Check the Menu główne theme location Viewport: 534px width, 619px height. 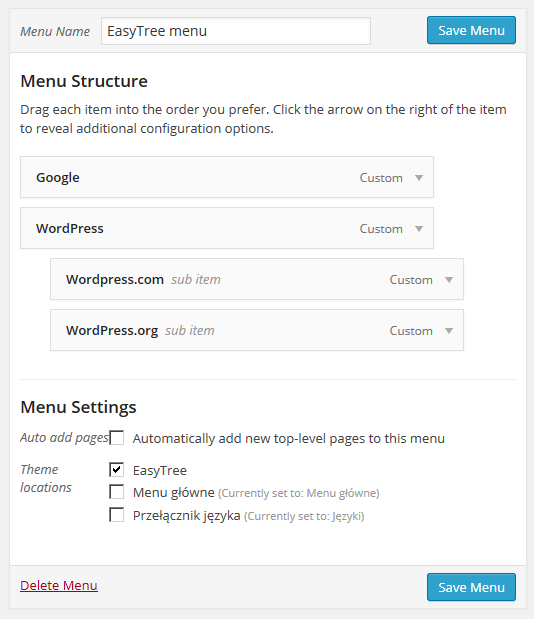(x=116, y=492)
